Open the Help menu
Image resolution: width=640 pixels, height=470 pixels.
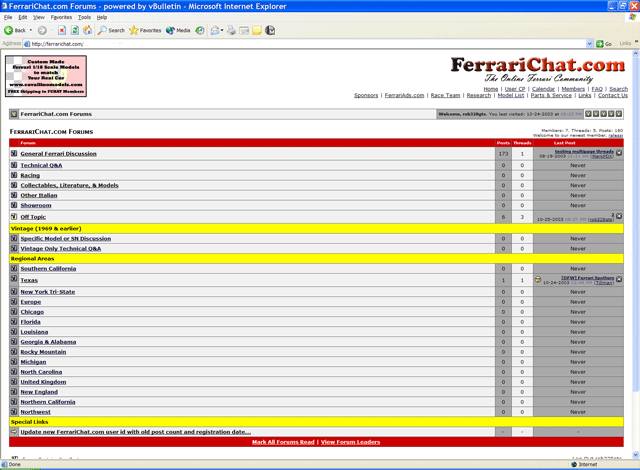pos(102,17)
